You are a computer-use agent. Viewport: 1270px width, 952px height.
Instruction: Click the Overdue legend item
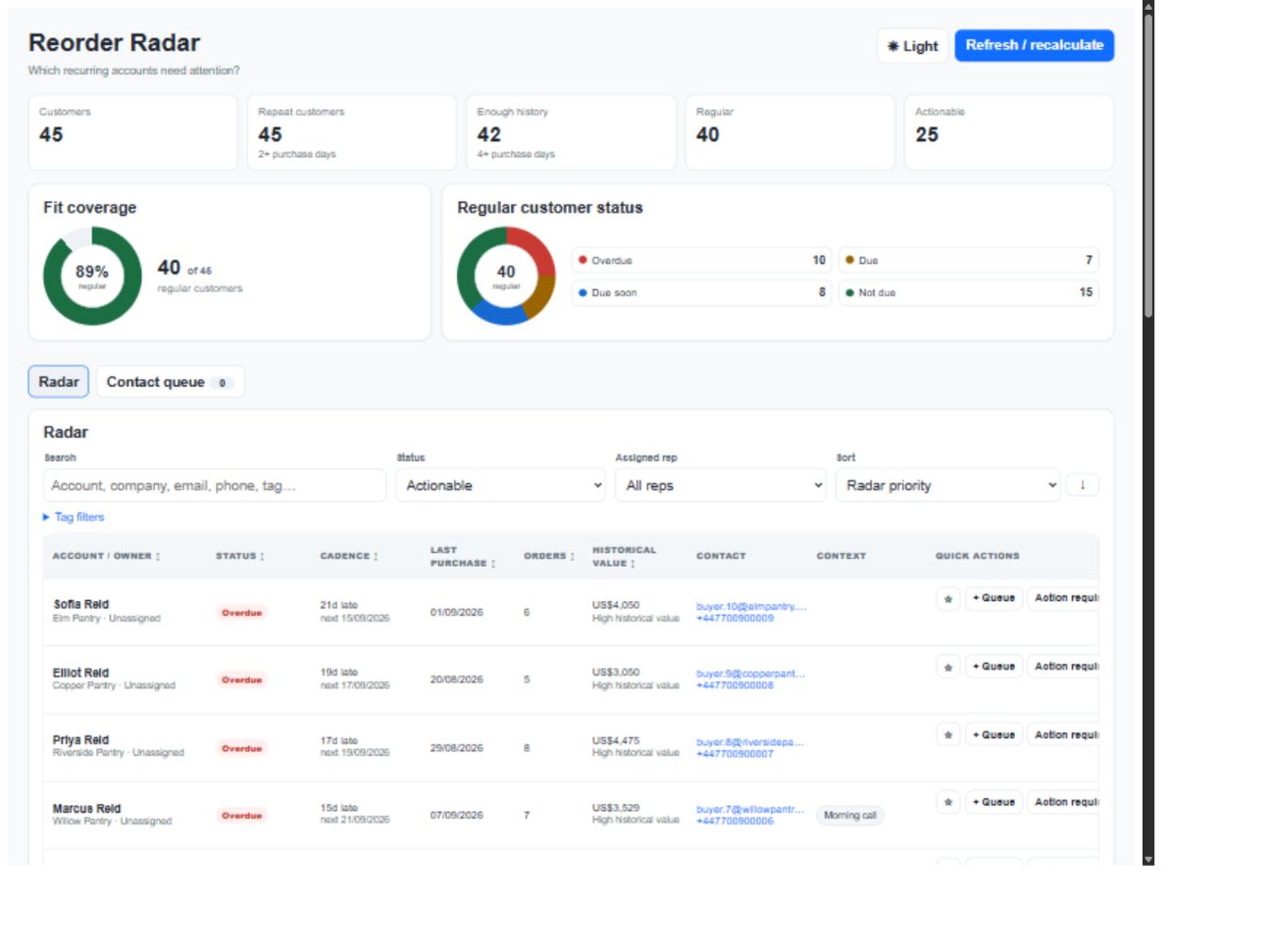tap(702, 260)
